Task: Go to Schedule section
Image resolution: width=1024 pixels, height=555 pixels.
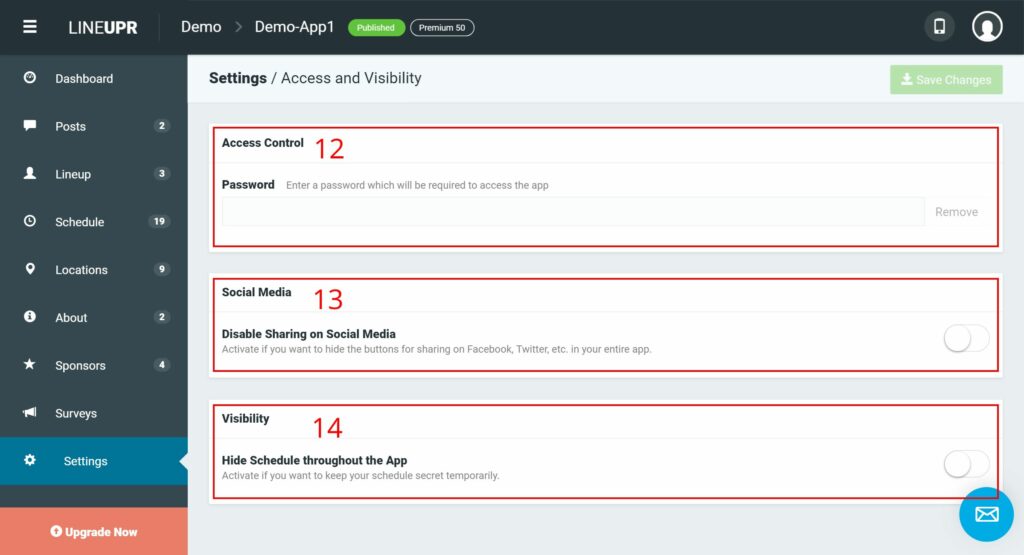Action: point(93,222)
